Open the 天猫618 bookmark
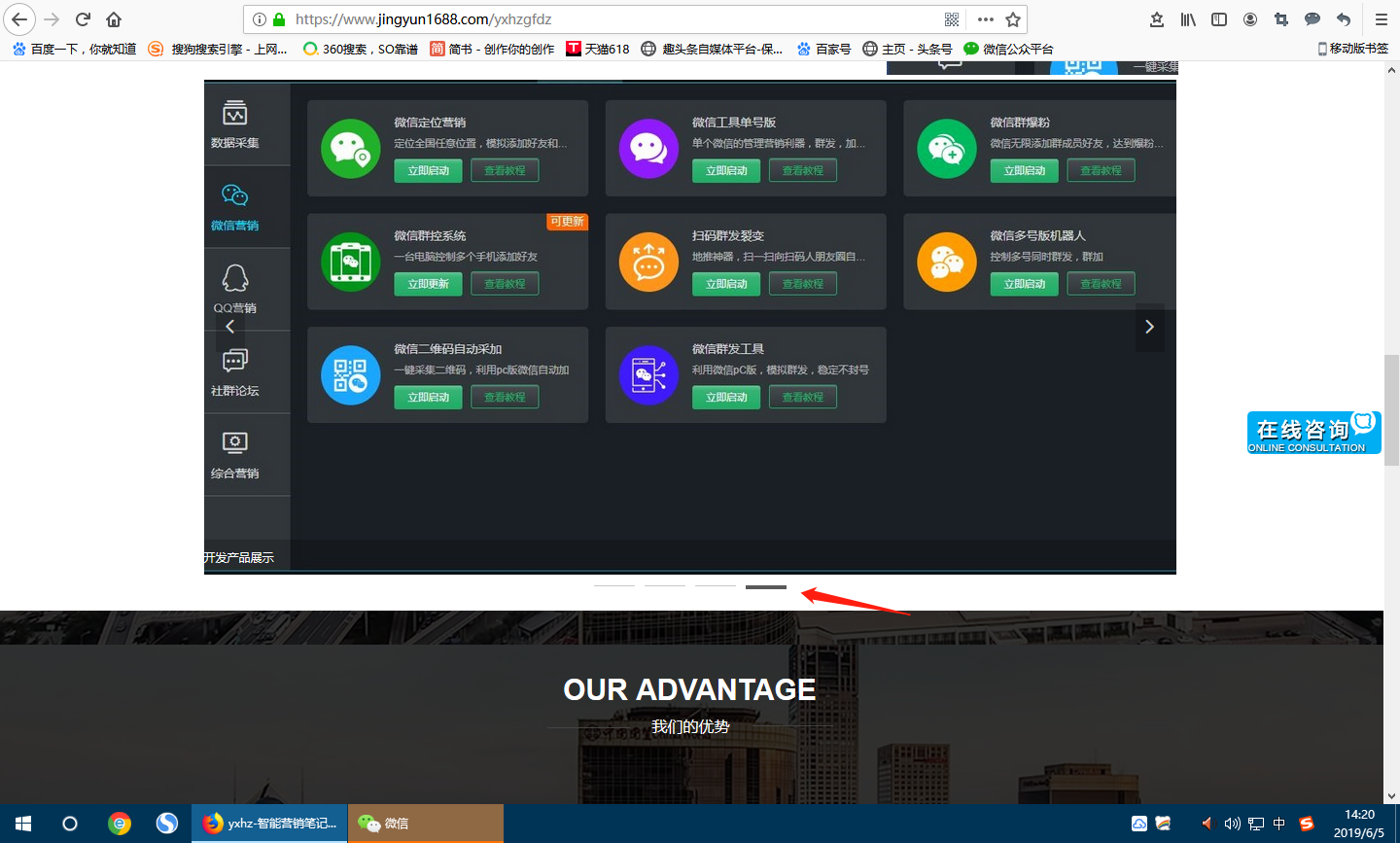 pyautogui.click(x=598, y=49)
